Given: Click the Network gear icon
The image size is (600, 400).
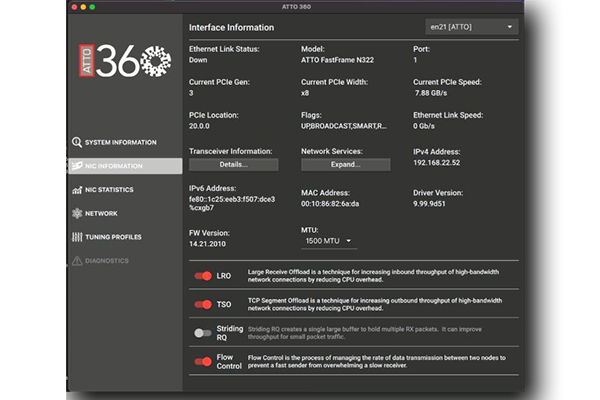Looking at the screenshot, I should [x=77, y=214].
